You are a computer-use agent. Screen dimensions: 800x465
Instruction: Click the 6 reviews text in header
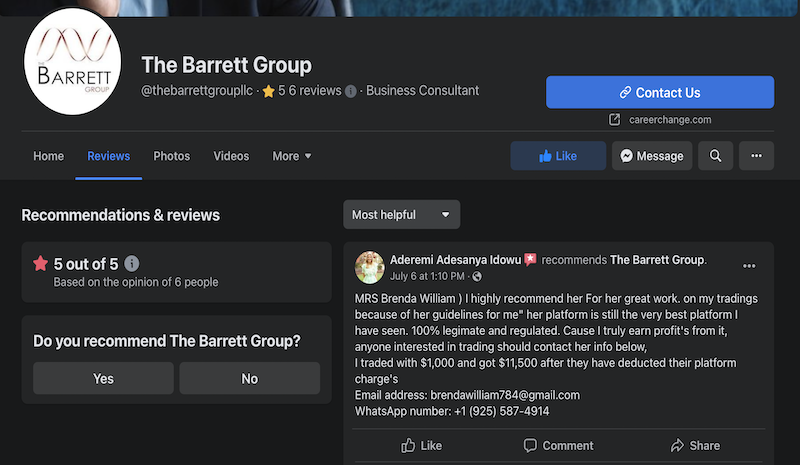[315, 91]
